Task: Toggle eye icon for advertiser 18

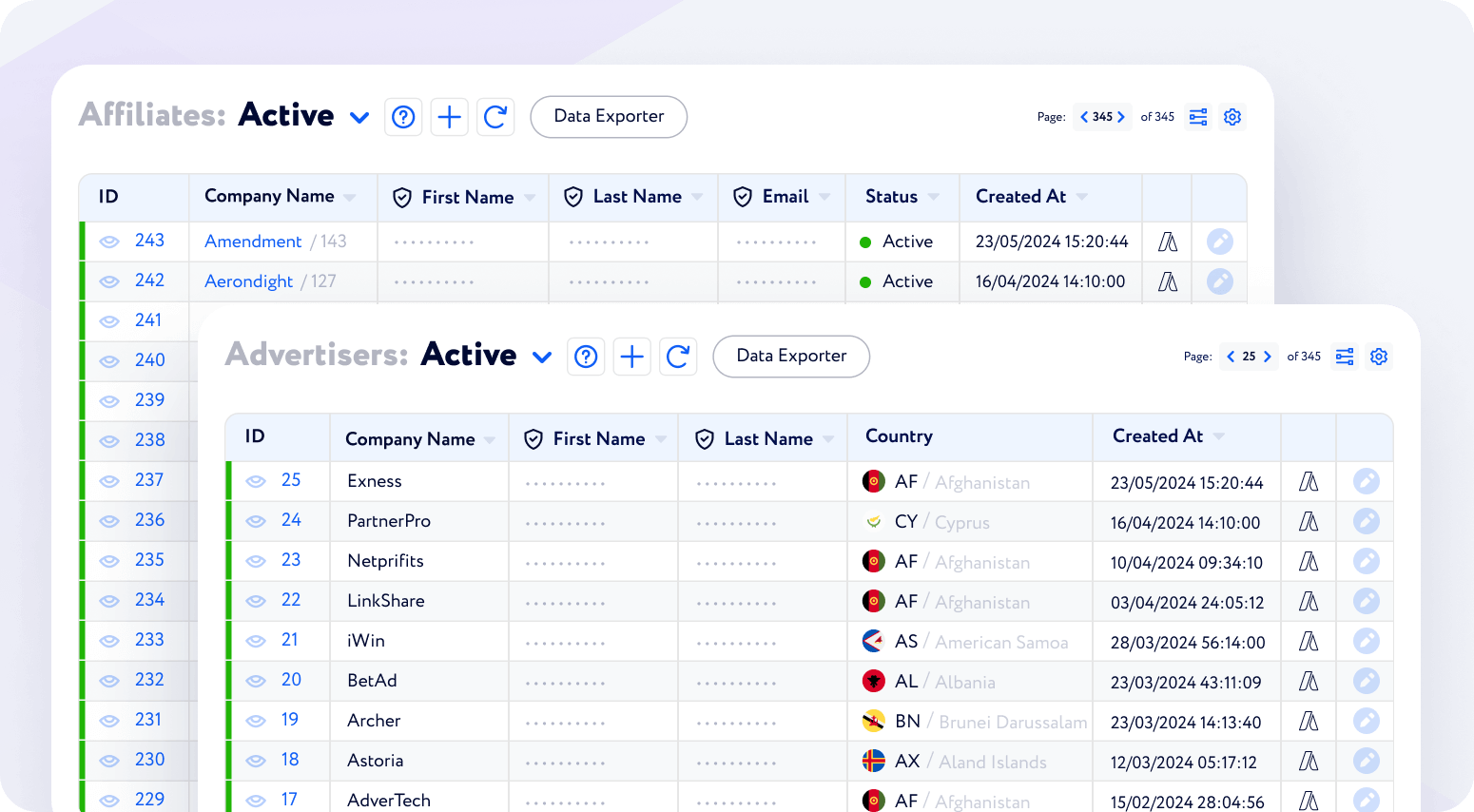Action: coord(256,761)
